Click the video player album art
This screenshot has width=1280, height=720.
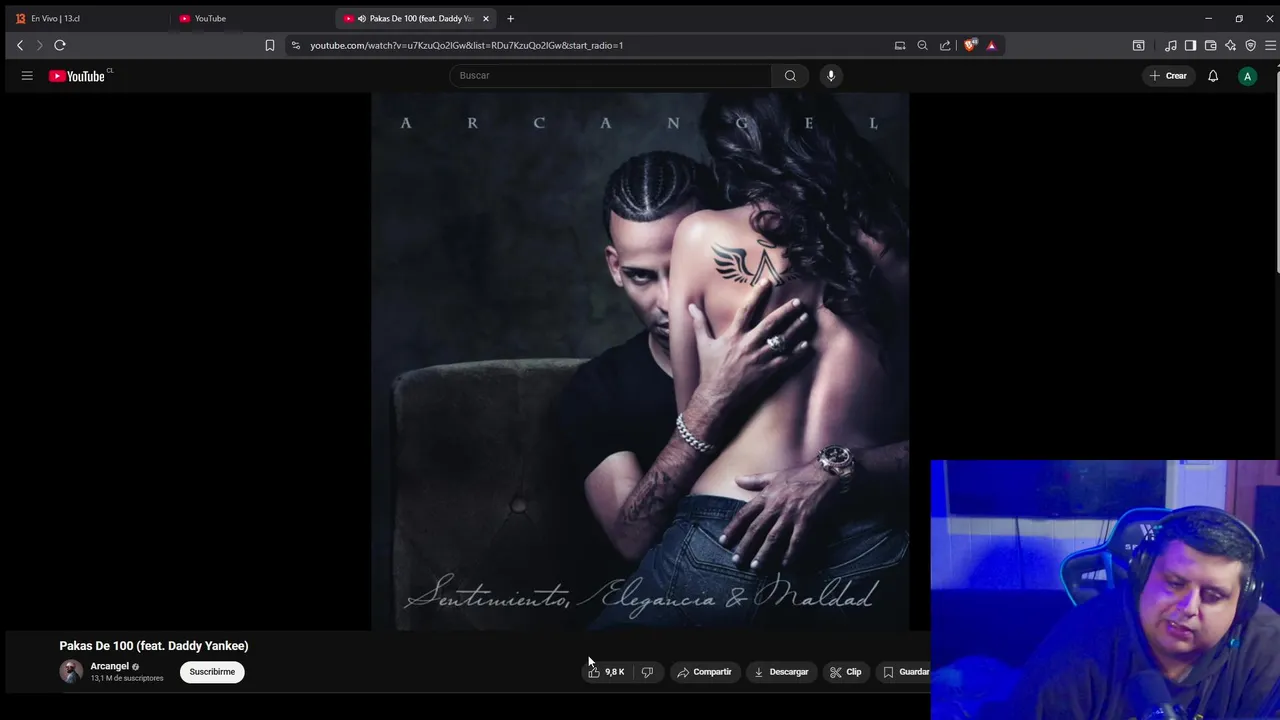click(x=640, y=362)
